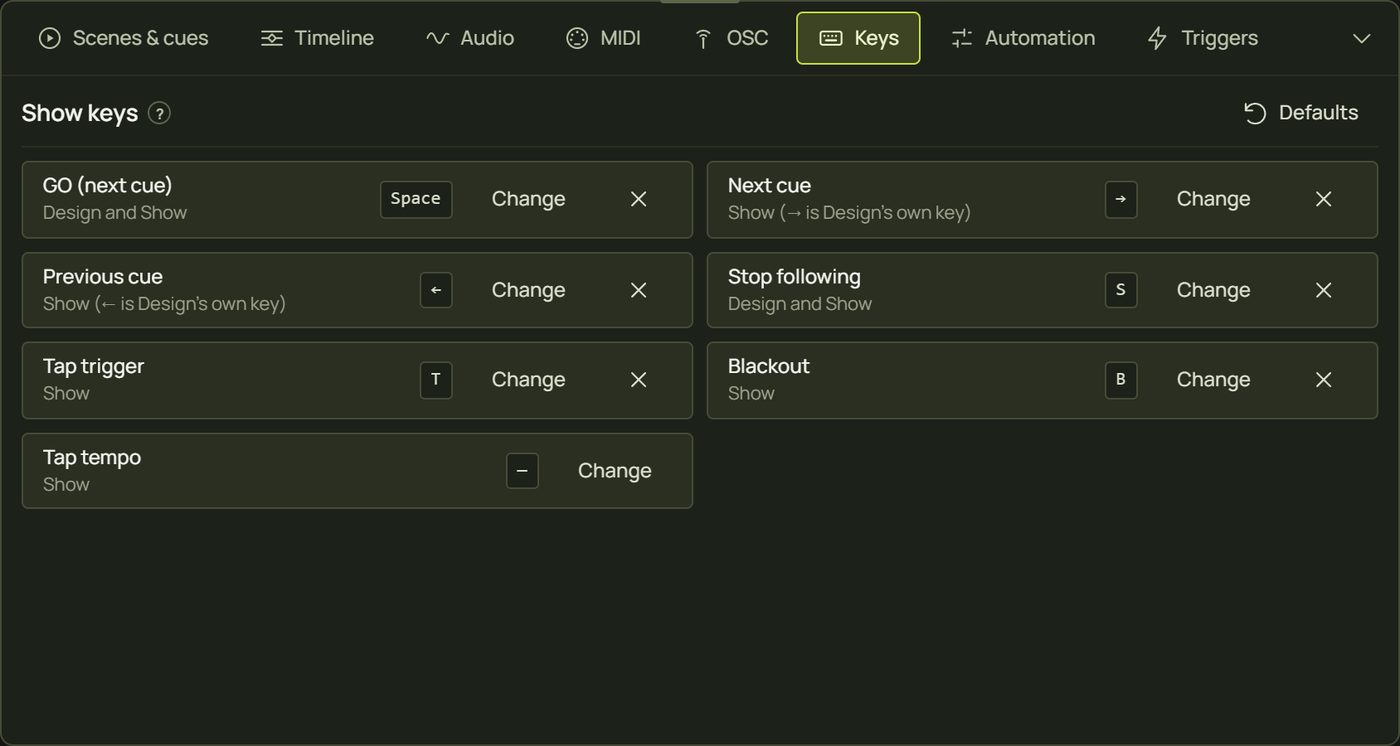The width and height of the screenshot is (1400, 746).
Task: Click the Show keys help icon
Action: coord(159,113)
